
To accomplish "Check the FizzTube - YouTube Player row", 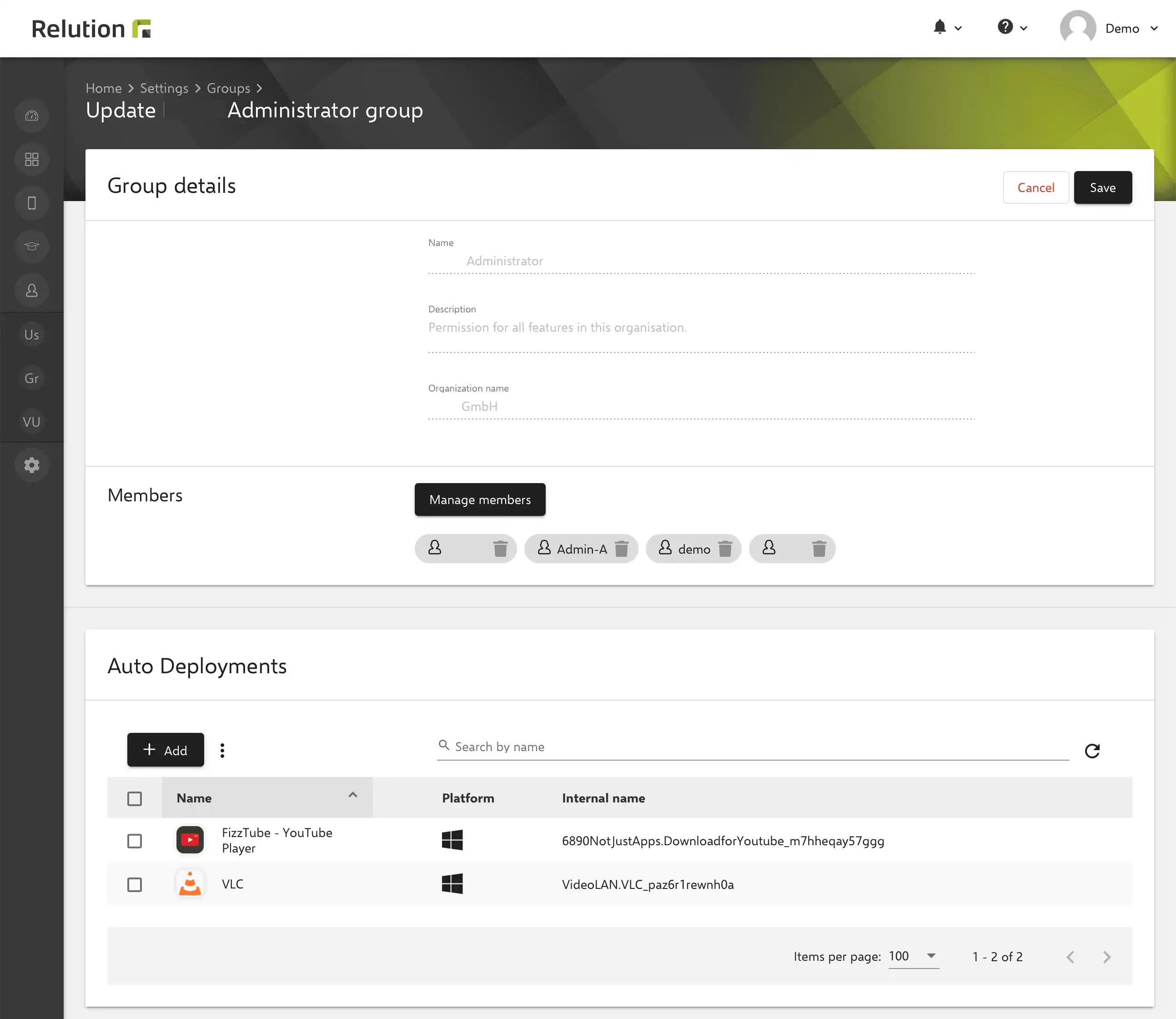I will click(135, 841).
